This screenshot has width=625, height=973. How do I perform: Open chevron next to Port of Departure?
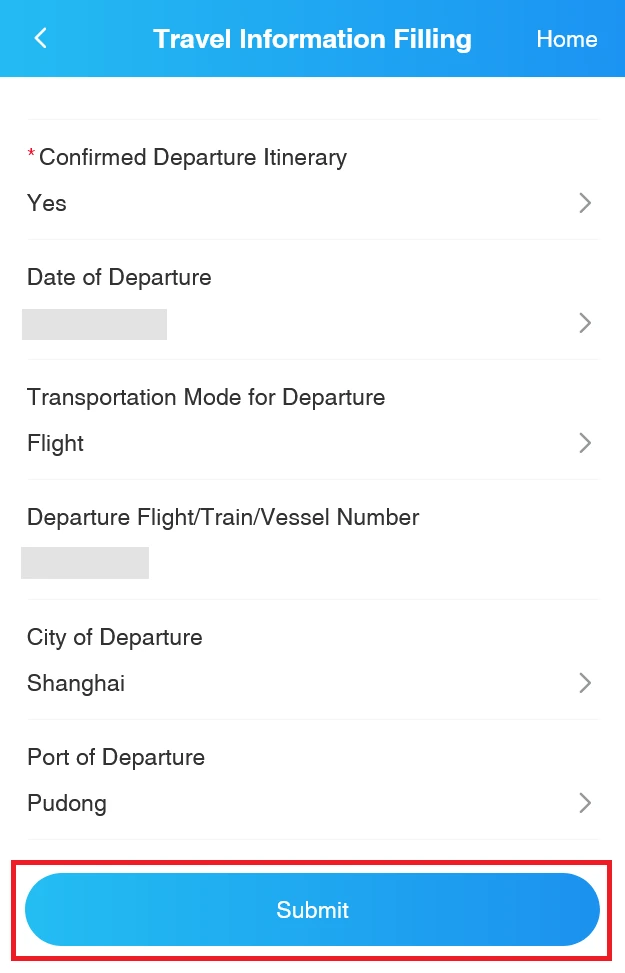click(x=585, y=803)
